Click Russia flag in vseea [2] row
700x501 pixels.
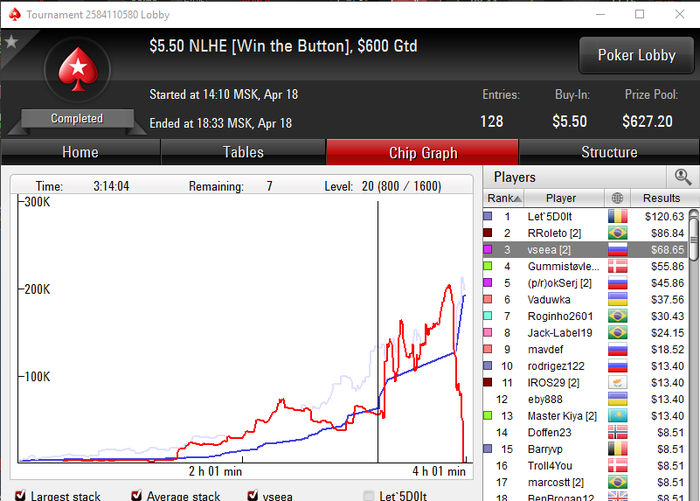617,250
